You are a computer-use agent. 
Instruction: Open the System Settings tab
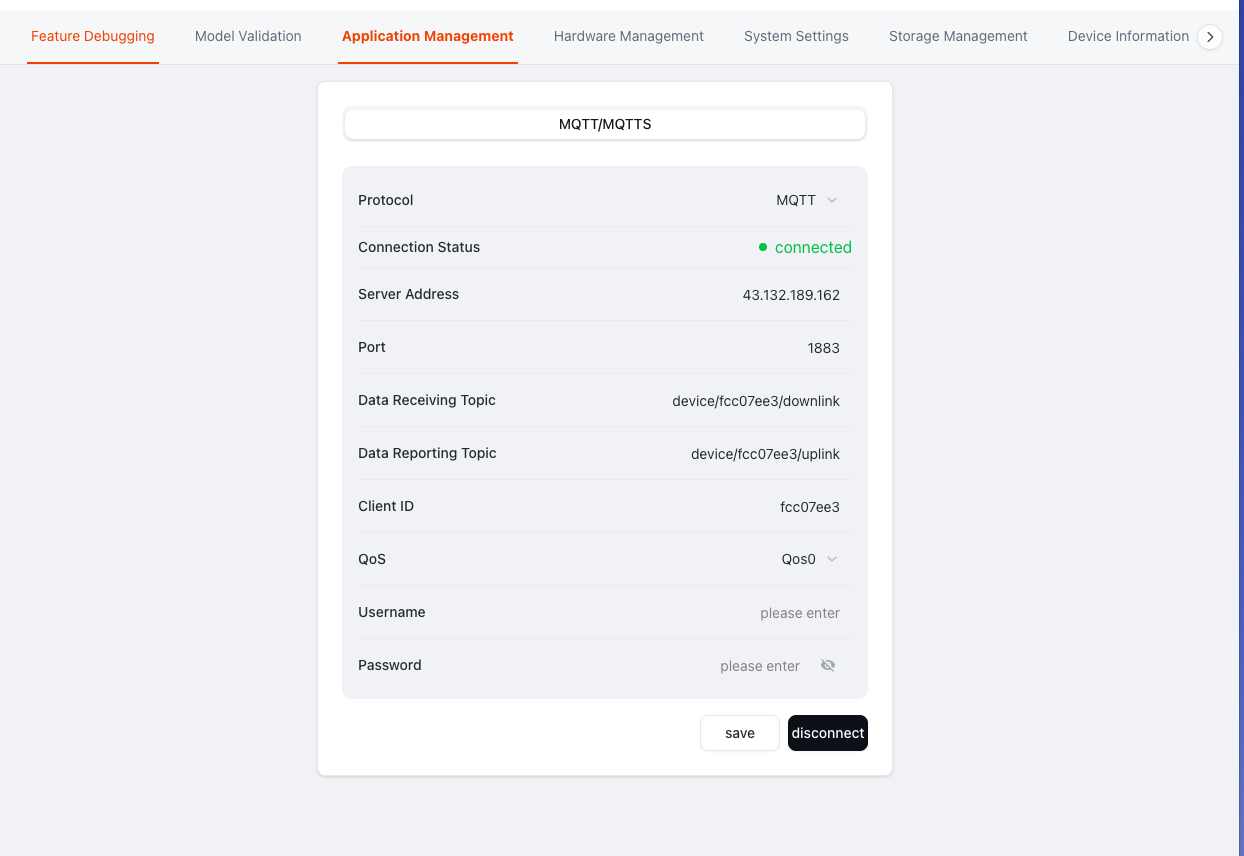(796, 36)
